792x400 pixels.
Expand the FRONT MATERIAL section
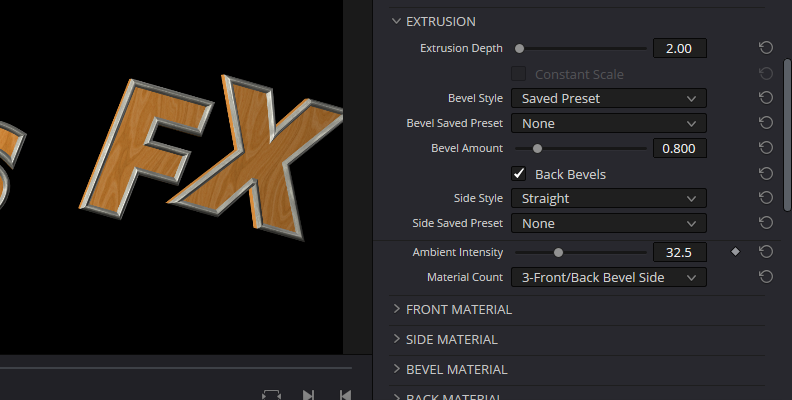[459, 309]
